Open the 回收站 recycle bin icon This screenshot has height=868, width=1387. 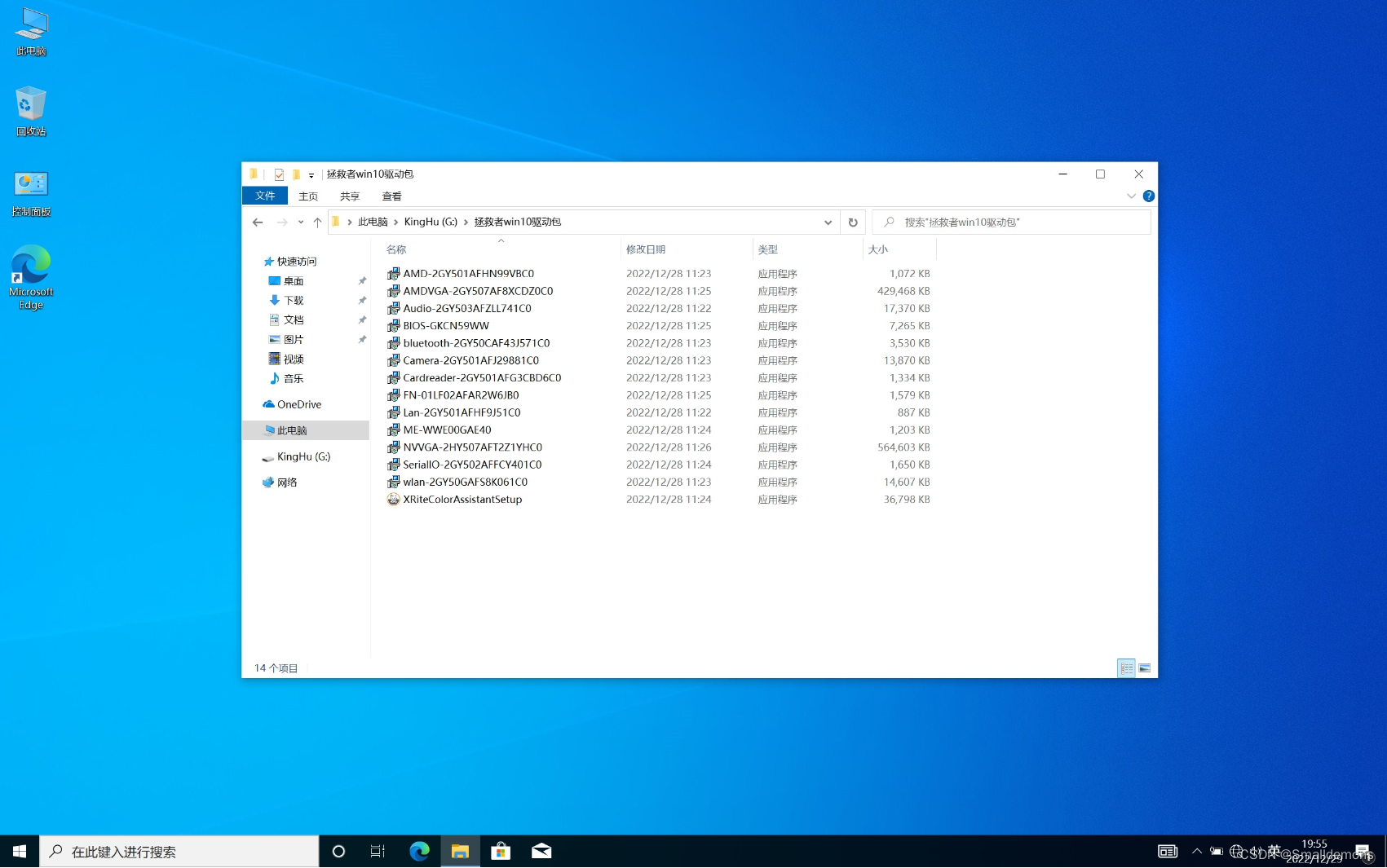31,112
